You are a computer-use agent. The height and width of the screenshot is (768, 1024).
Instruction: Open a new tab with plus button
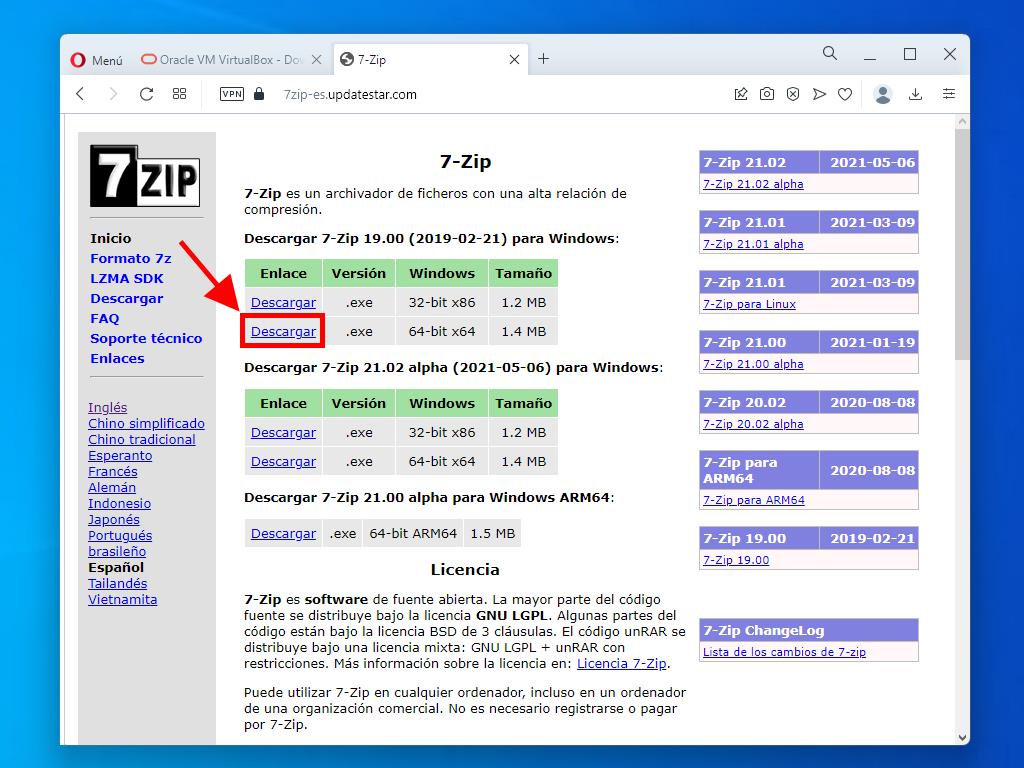tap(543, 59)
